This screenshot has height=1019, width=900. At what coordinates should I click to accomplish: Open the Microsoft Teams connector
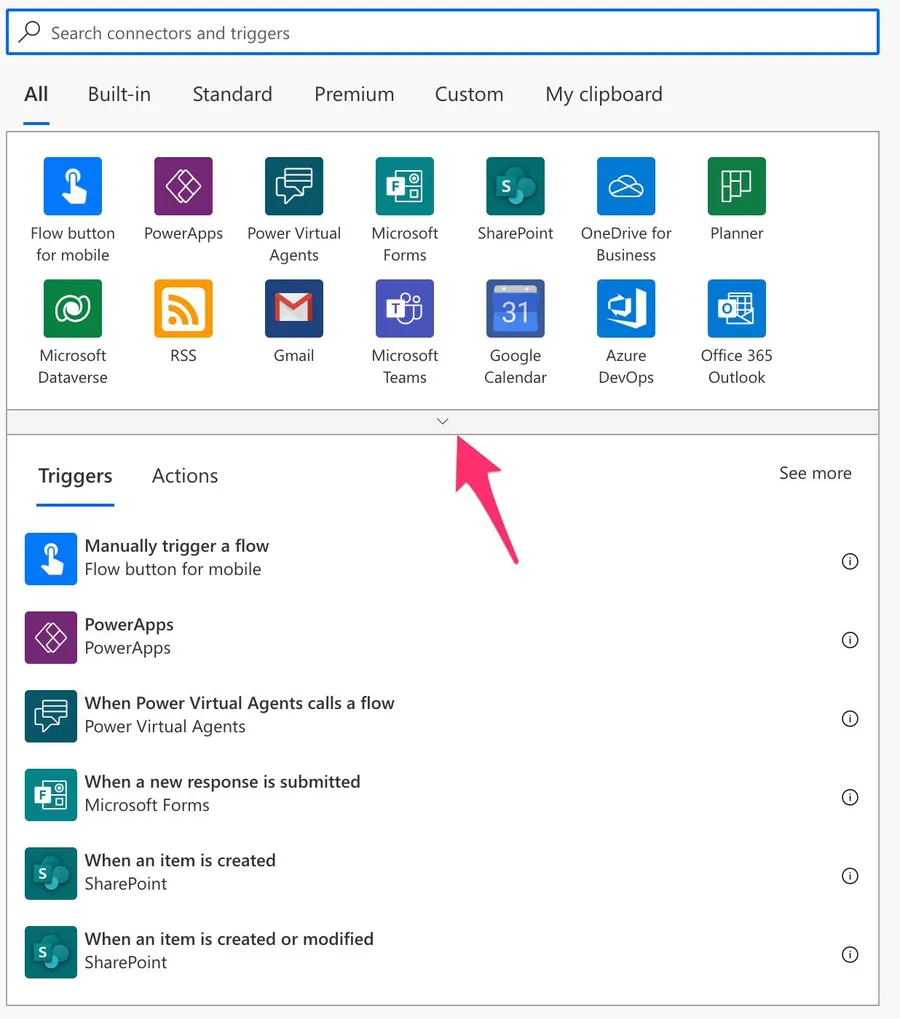pos(405,309)
